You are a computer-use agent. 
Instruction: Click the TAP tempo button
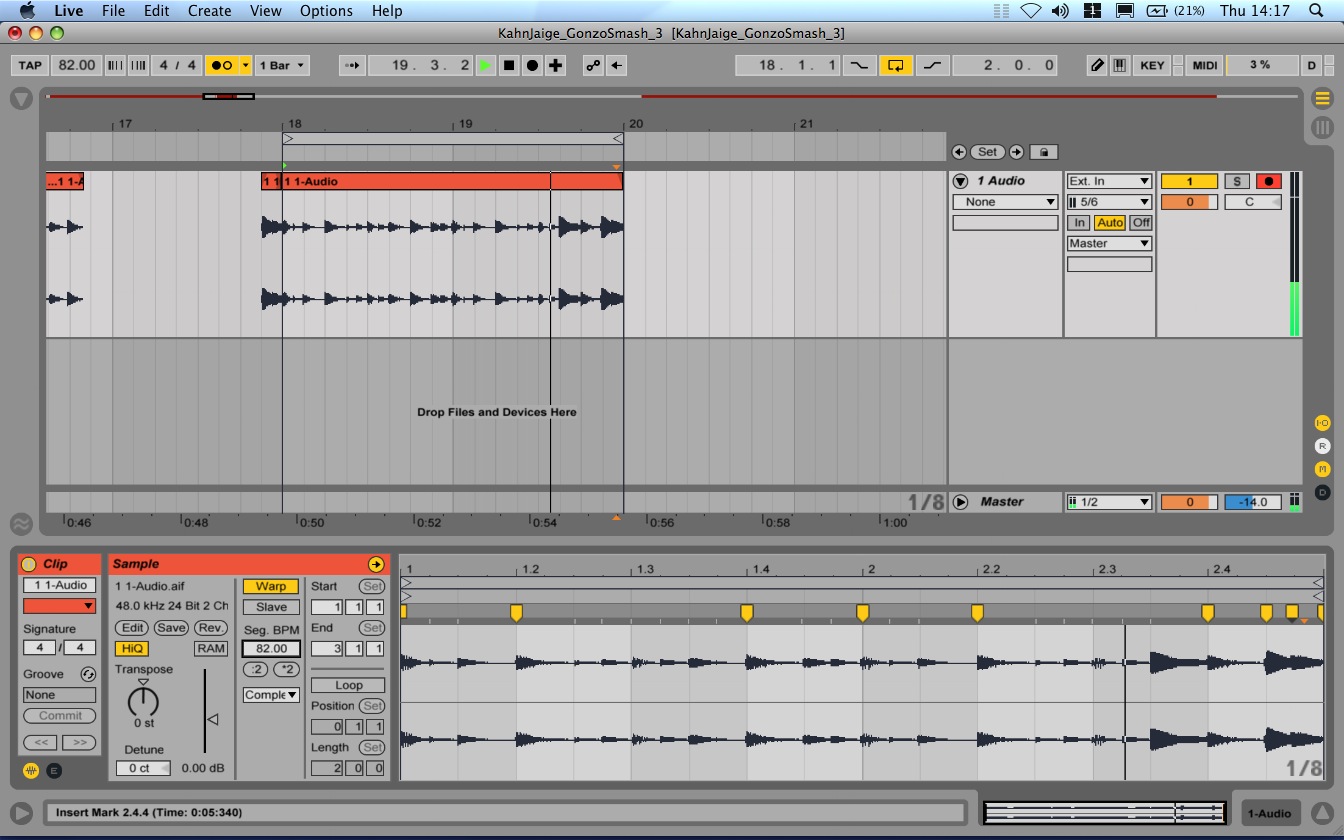click(30, 65)
